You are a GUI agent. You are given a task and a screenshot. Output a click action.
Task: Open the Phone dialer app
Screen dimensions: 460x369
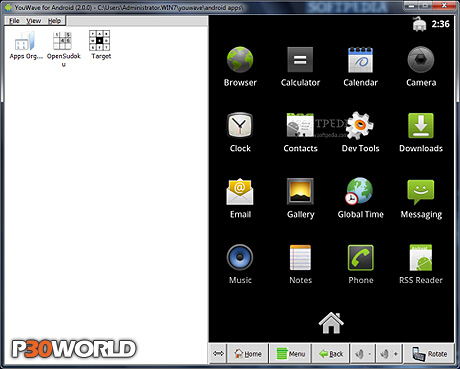point(360,257)
